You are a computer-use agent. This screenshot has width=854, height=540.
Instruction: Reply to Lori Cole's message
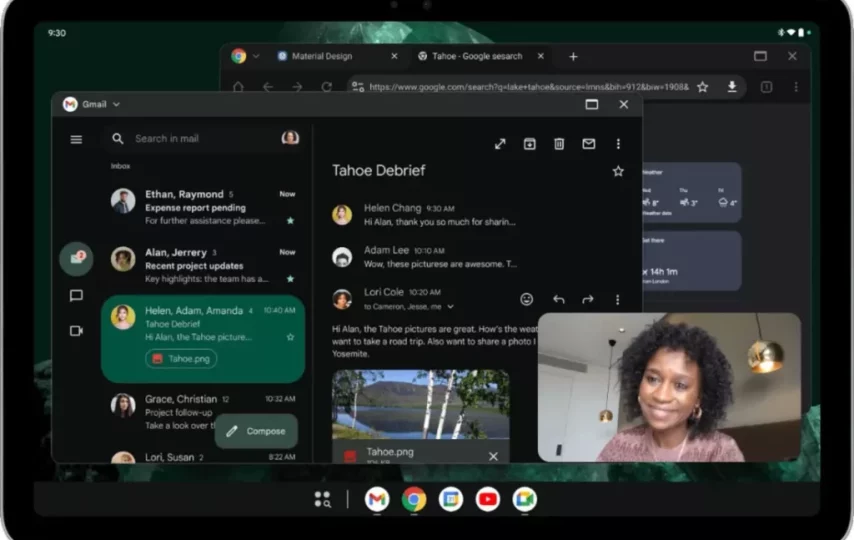tap(558, 299)
